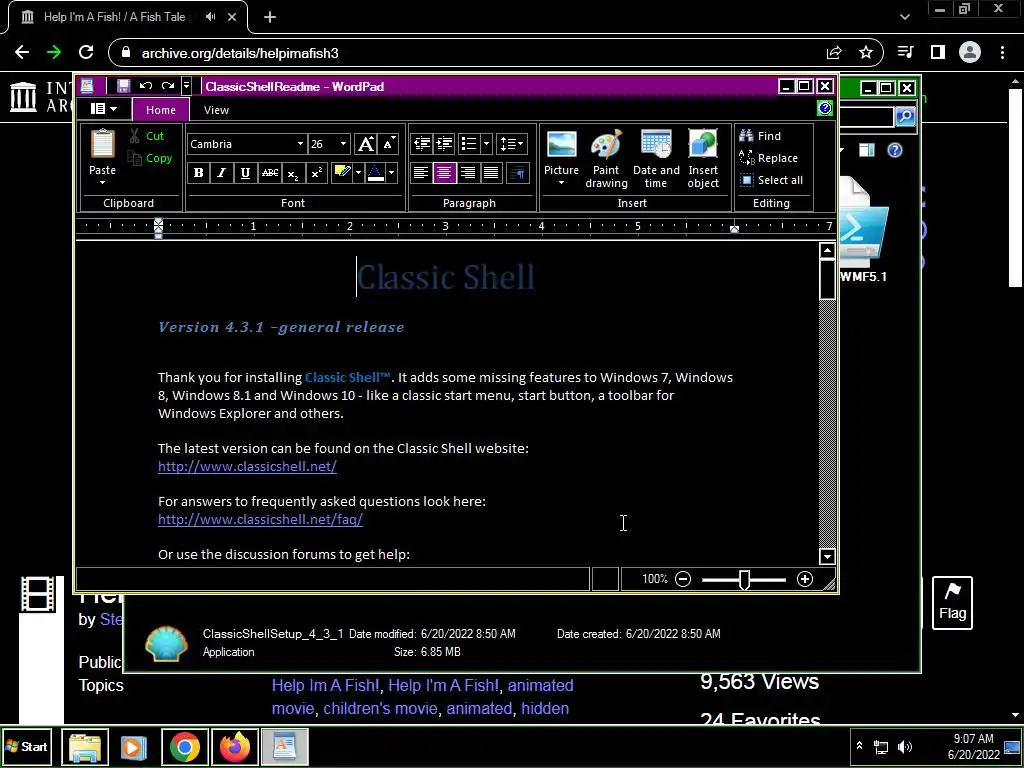1024x768 pixels.
Task: Open the list style dropdown arrow
Action: (x=487, y=144)
